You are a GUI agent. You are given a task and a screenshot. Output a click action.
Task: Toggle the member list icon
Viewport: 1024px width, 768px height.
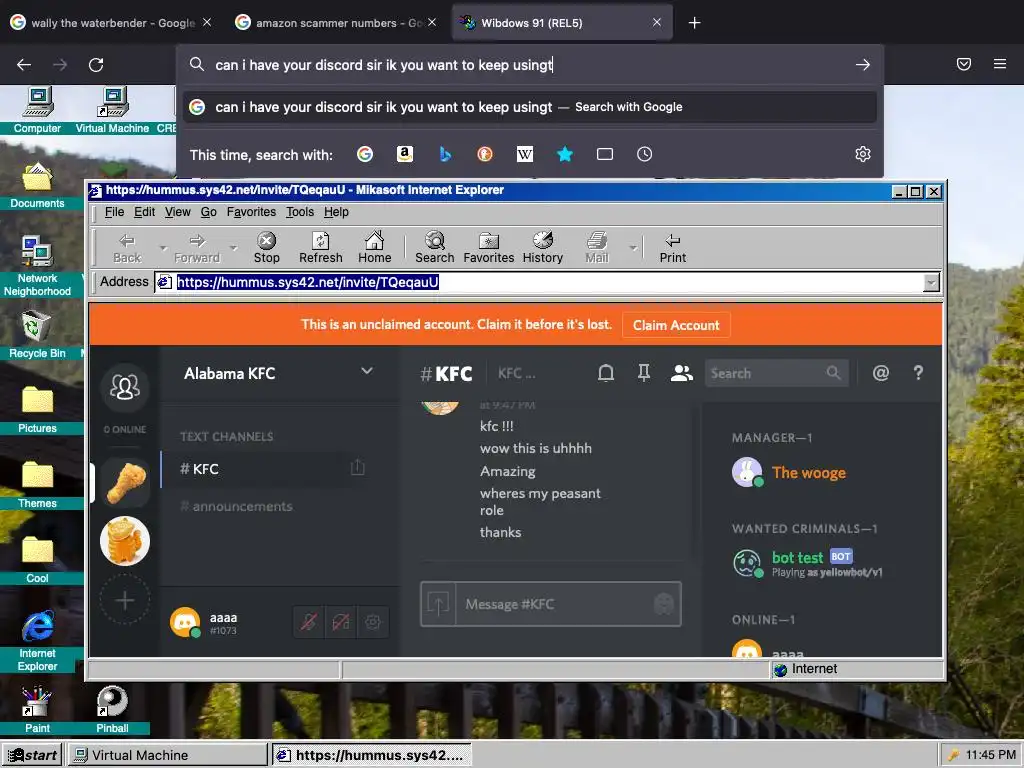[682, 373]
